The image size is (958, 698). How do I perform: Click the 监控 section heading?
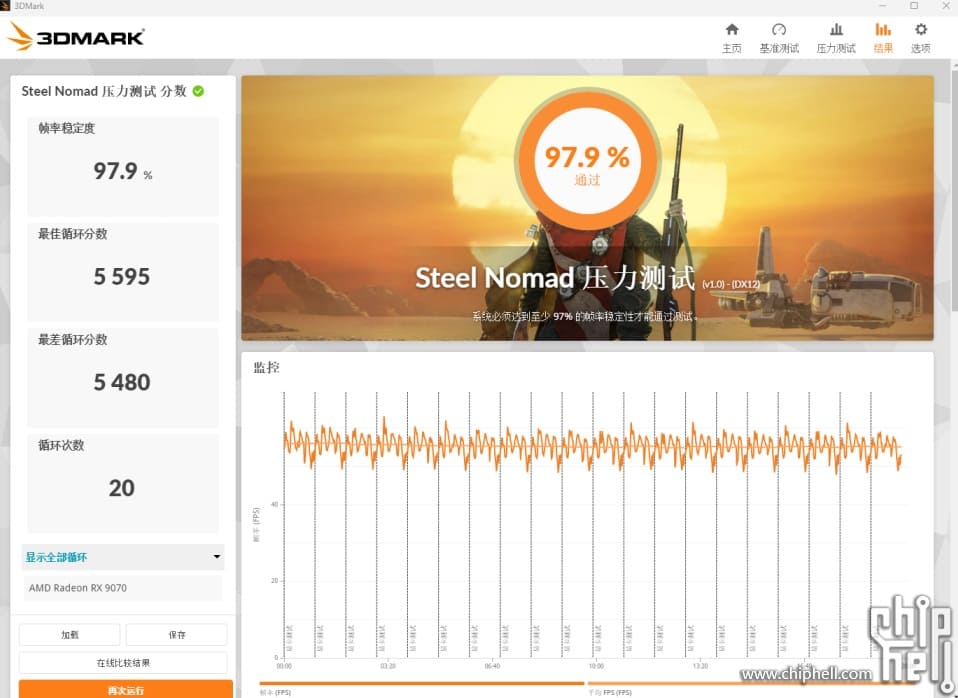[x=266, y=367]
